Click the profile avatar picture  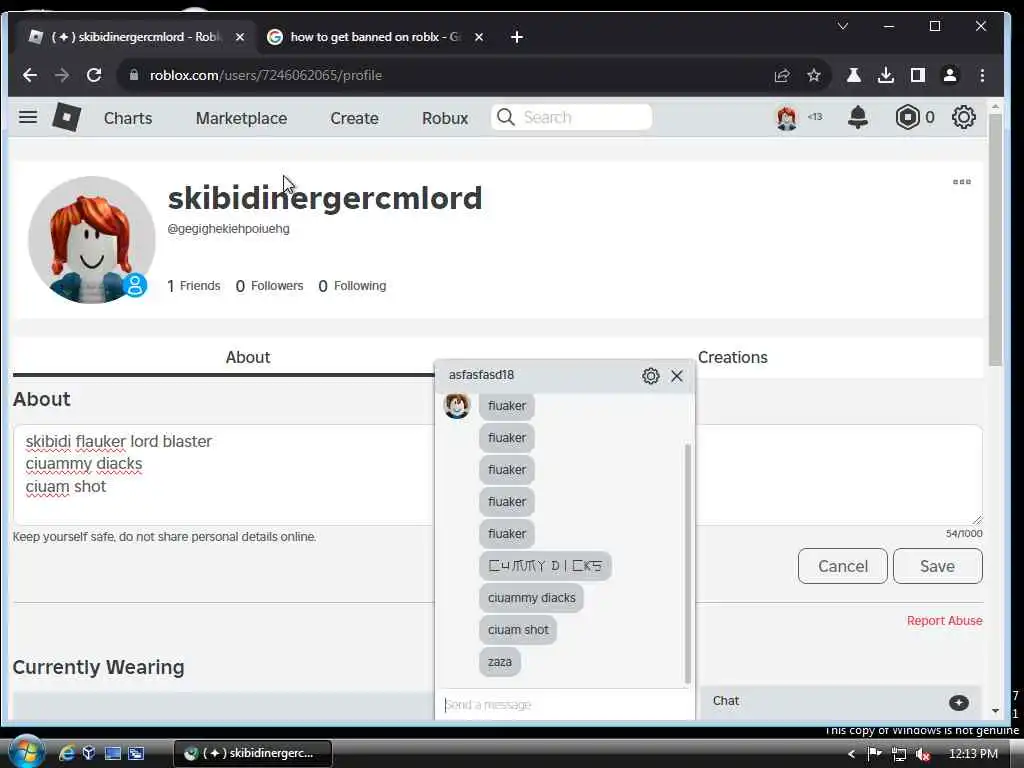tap(91, 240)
